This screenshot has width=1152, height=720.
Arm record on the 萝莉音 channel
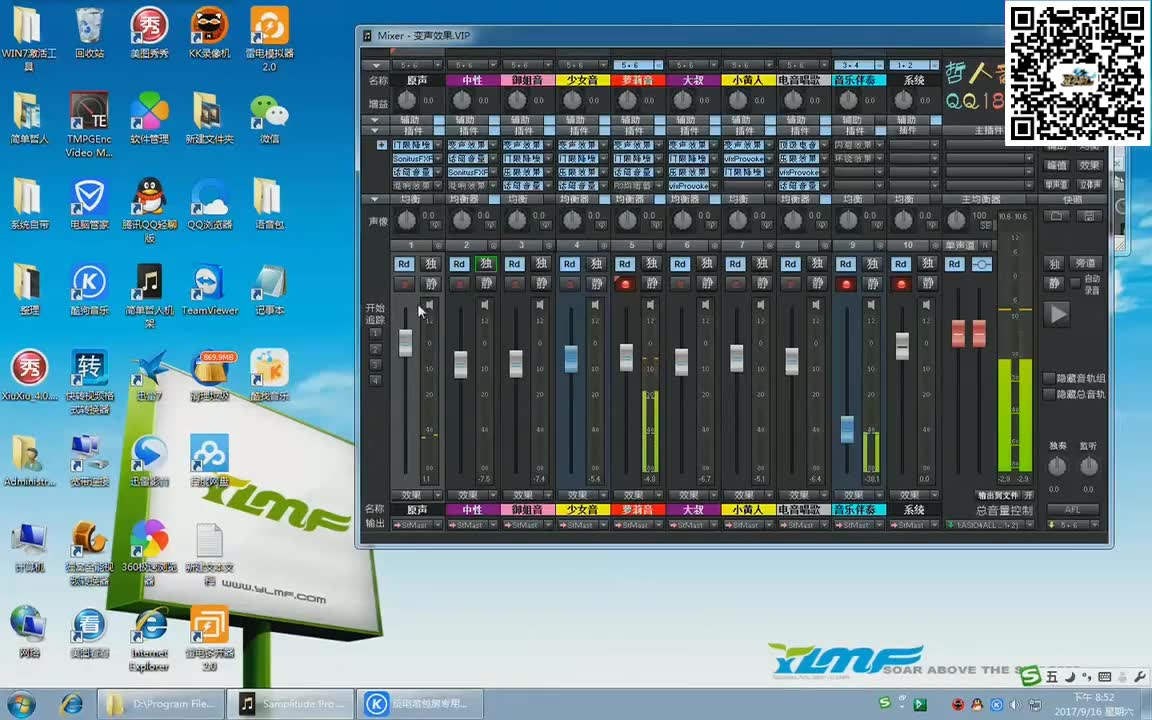pos(625,284)
